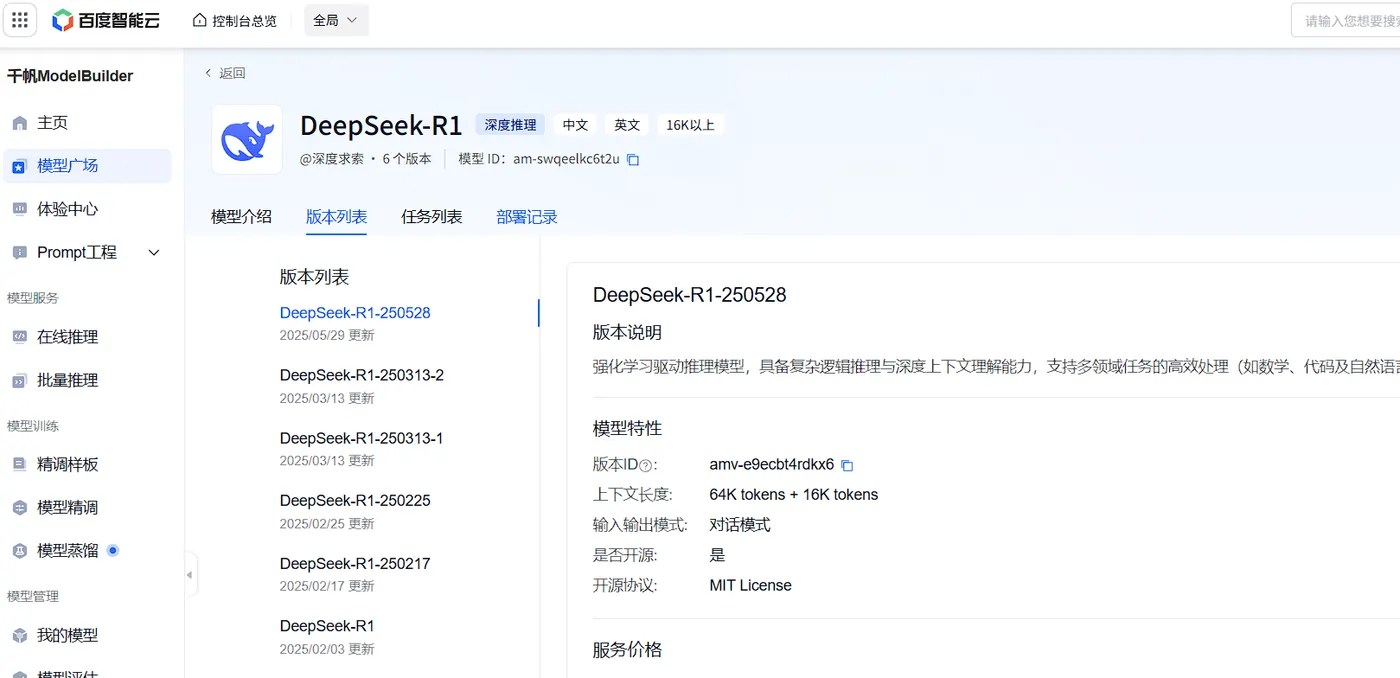
Task: Click the 模型广场 star icon
Action: click(x=19, y=166)
